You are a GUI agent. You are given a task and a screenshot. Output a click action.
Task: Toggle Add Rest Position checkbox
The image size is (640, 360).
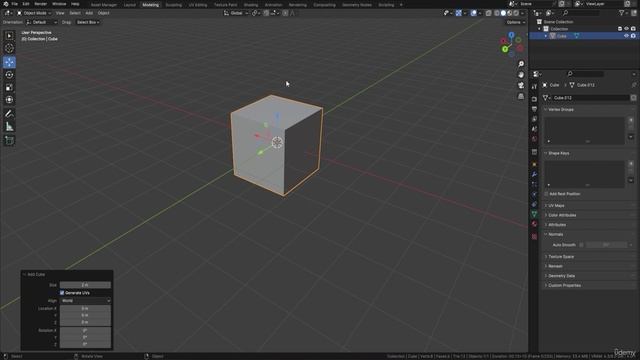point(546,194)
